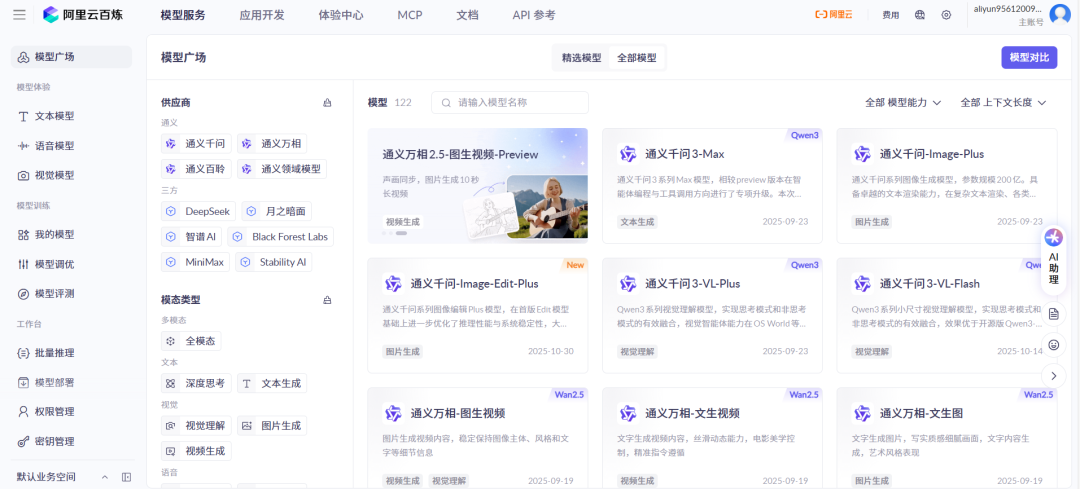Click the model name search field
The image size is (1080, 489).
[x=510, y=102]
